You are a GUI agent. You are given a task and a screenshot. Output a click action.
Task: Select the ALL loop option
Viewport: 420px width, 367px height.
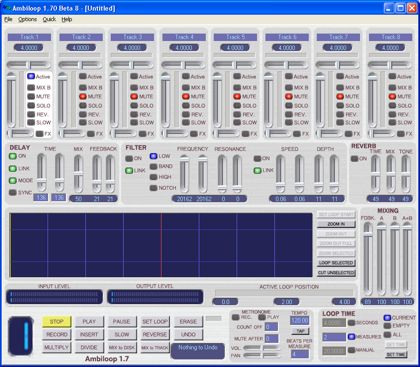tap(387, 334)
